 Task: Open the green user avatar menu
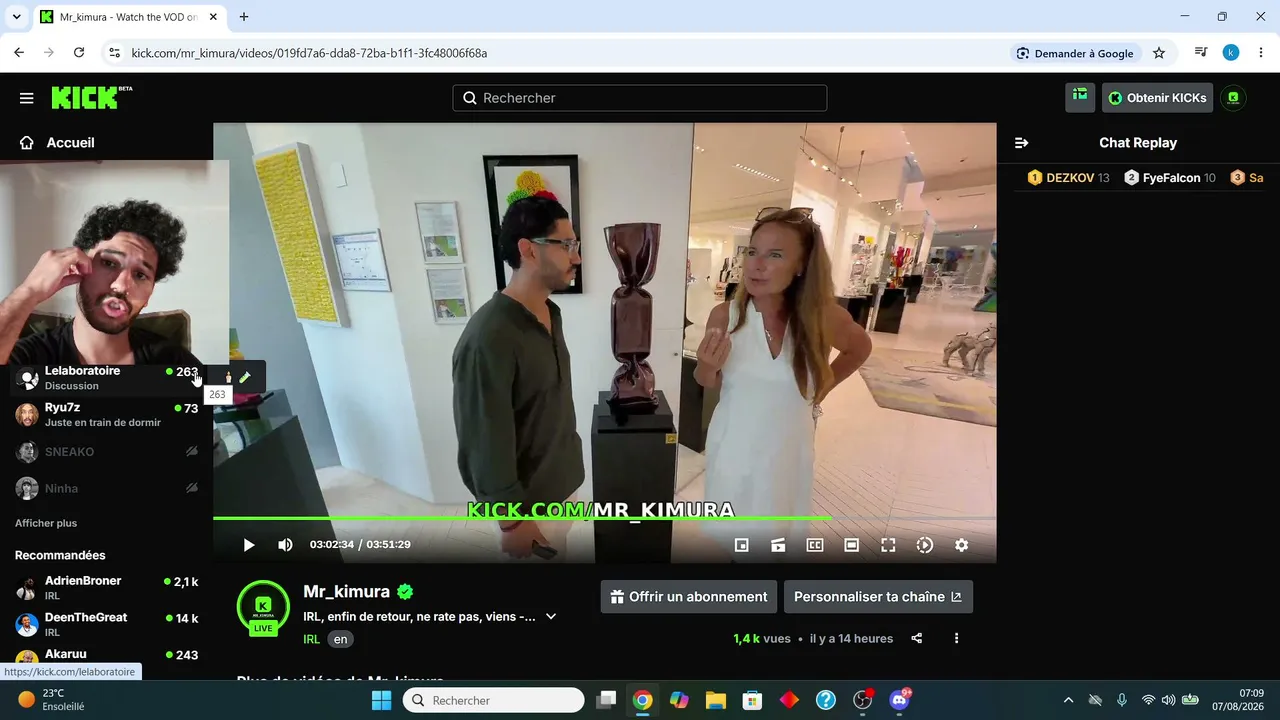(x=1233, y=98)
